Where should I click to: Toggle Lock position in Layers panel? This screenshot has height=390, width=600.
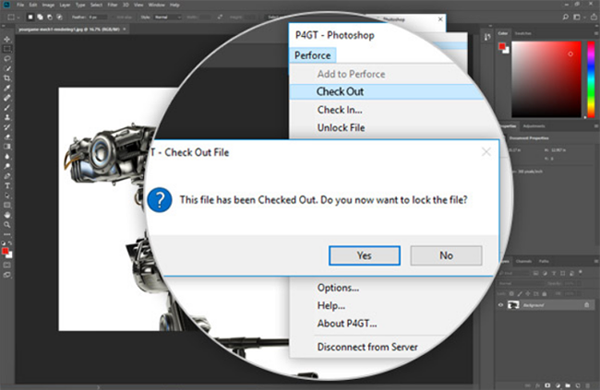(x=528, y=294)
